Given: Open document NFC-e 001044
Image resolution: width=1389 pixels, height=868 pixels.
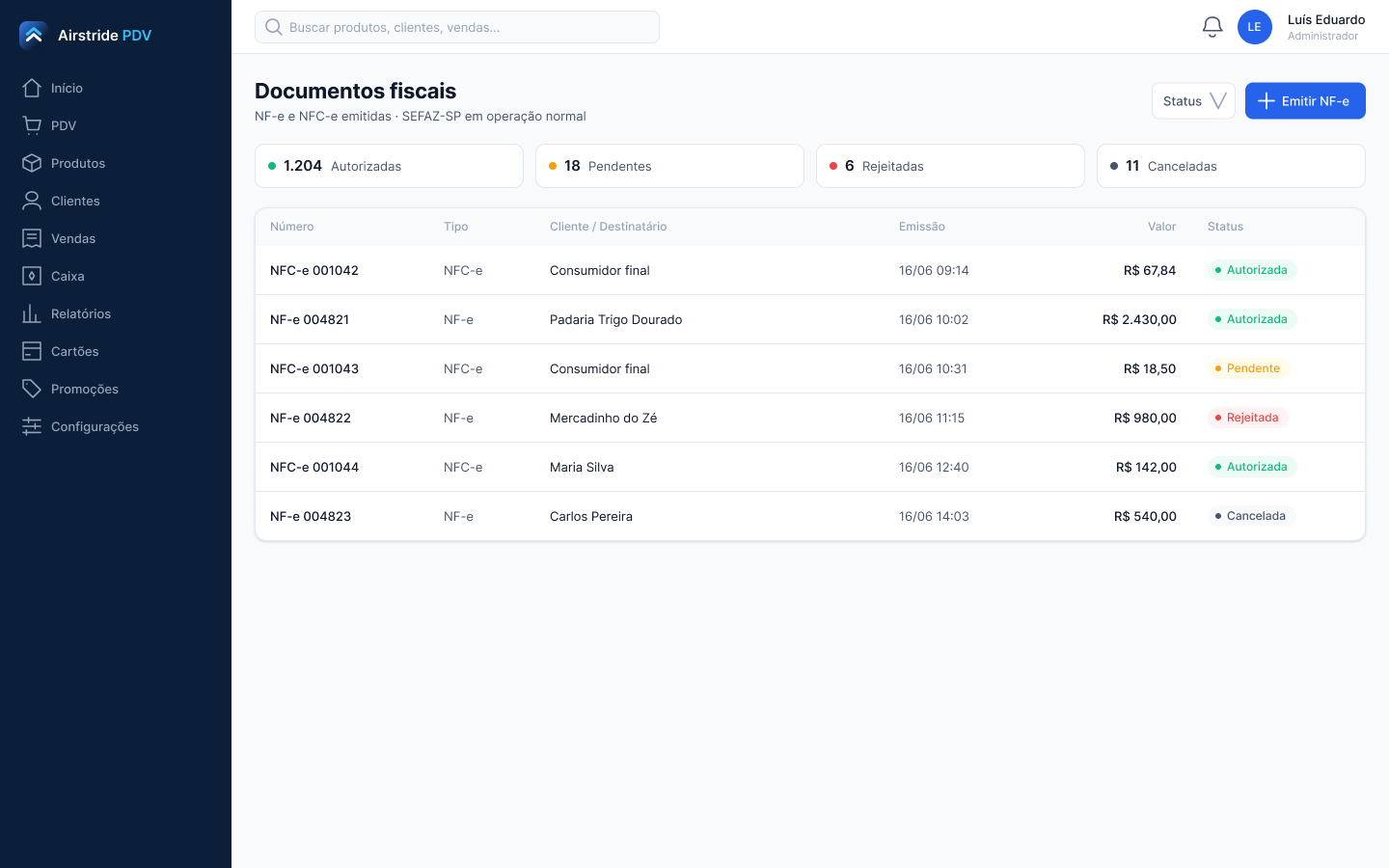Looking at the screenshot, I should pyautogui.click(x=314, y=467).
